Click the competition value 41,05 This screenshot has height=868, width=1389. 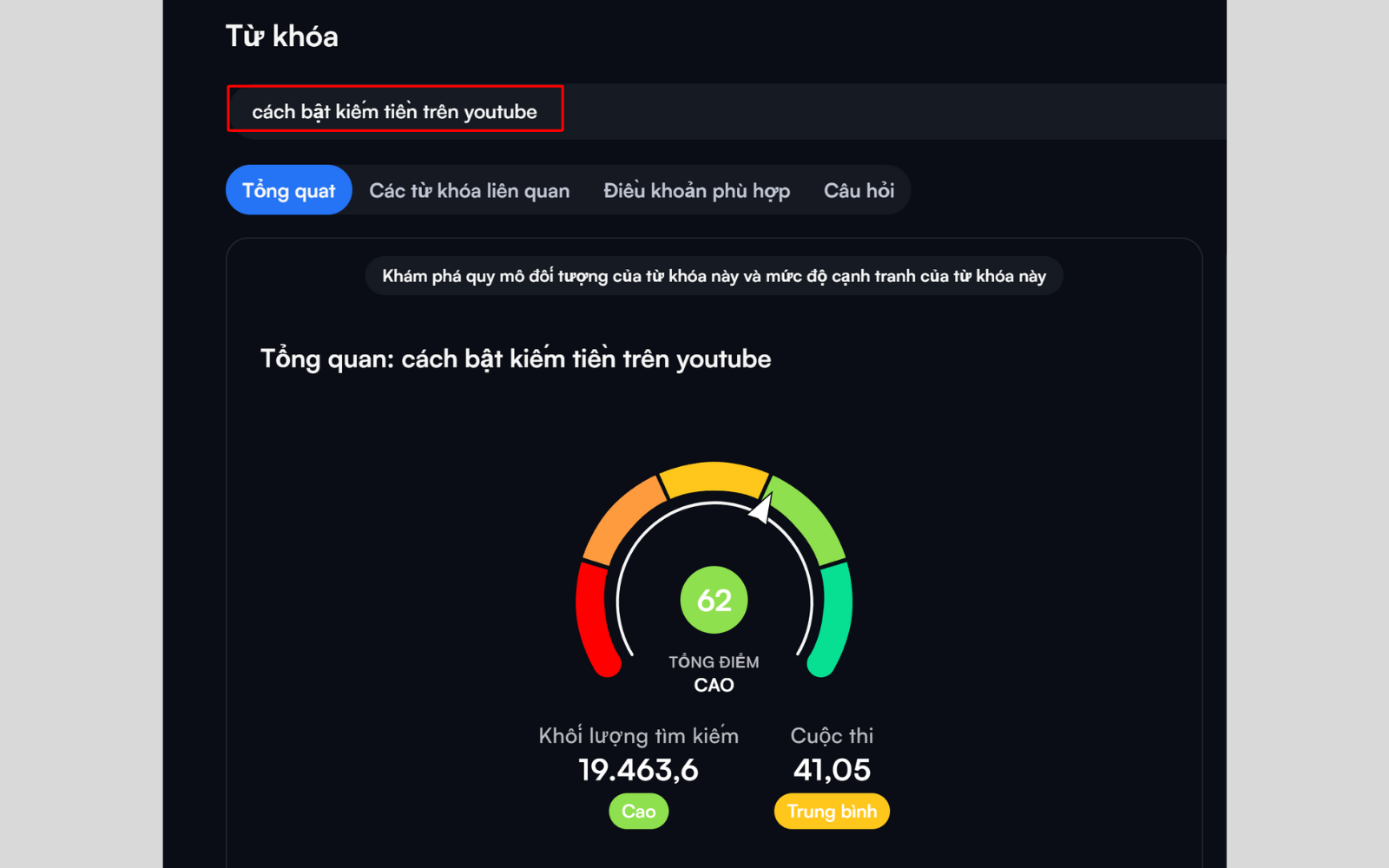832,770
